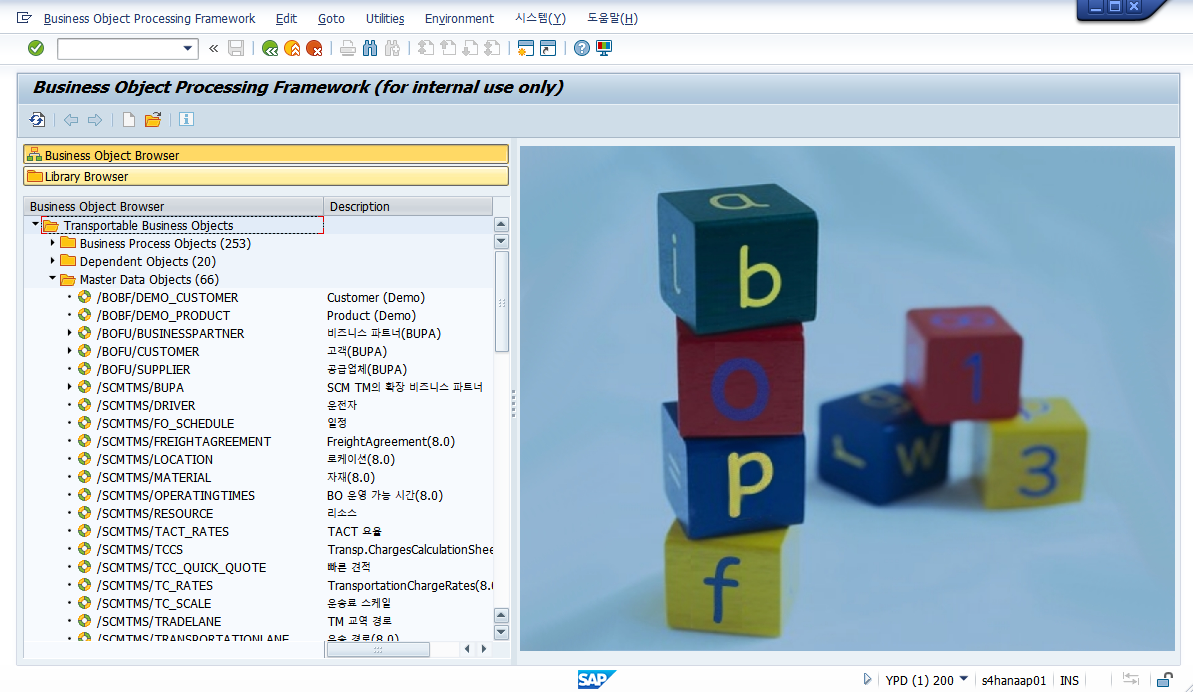This screenshot has width=1193, height=692.
Task: Click the Find binoculars icon
Action: (370, 48)
